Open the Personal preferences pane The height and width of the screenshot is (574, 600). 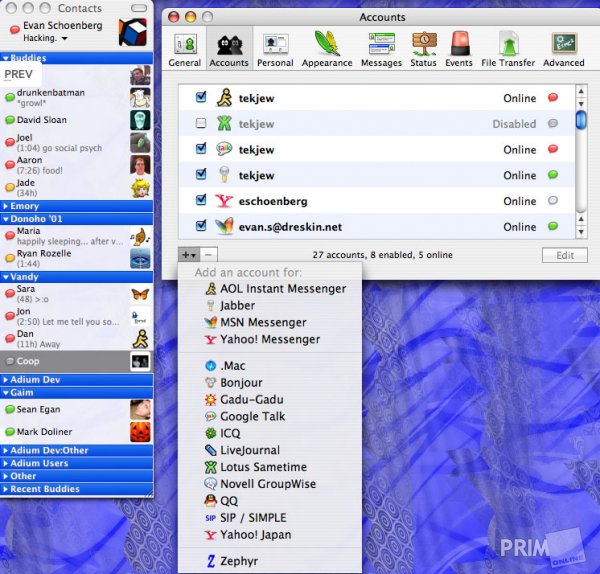(275, 49)
